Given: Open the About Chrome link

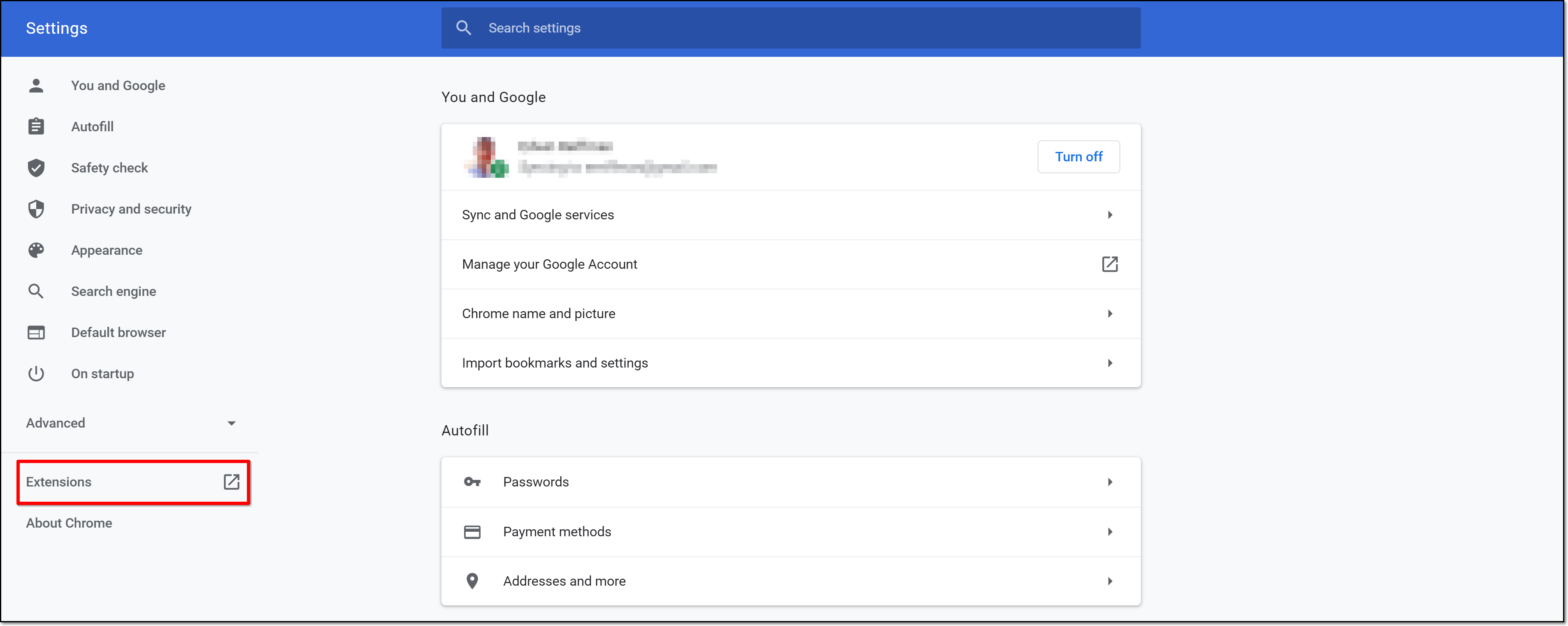Looking at the screenshot, I should (69, 523).
